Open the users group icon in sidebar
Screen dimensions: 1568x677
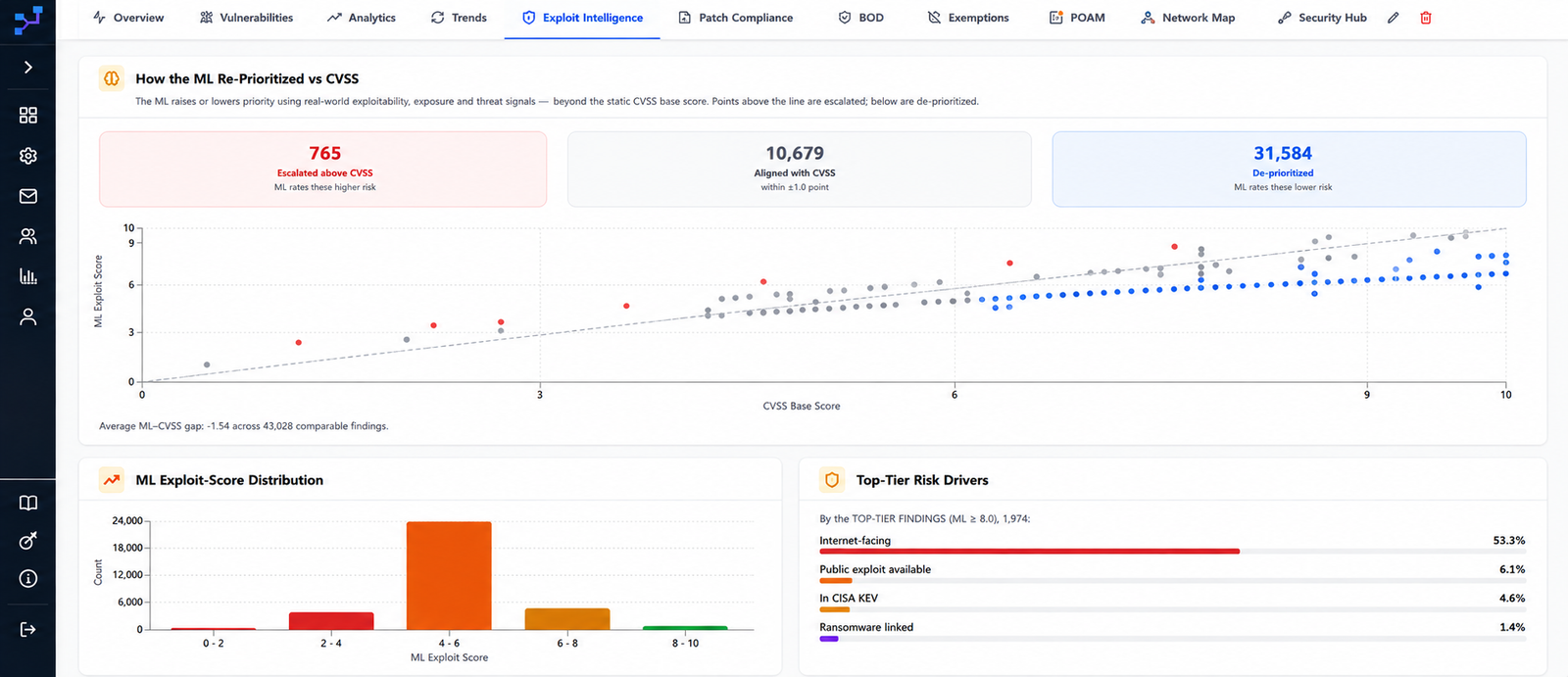(x=28, y=236)
